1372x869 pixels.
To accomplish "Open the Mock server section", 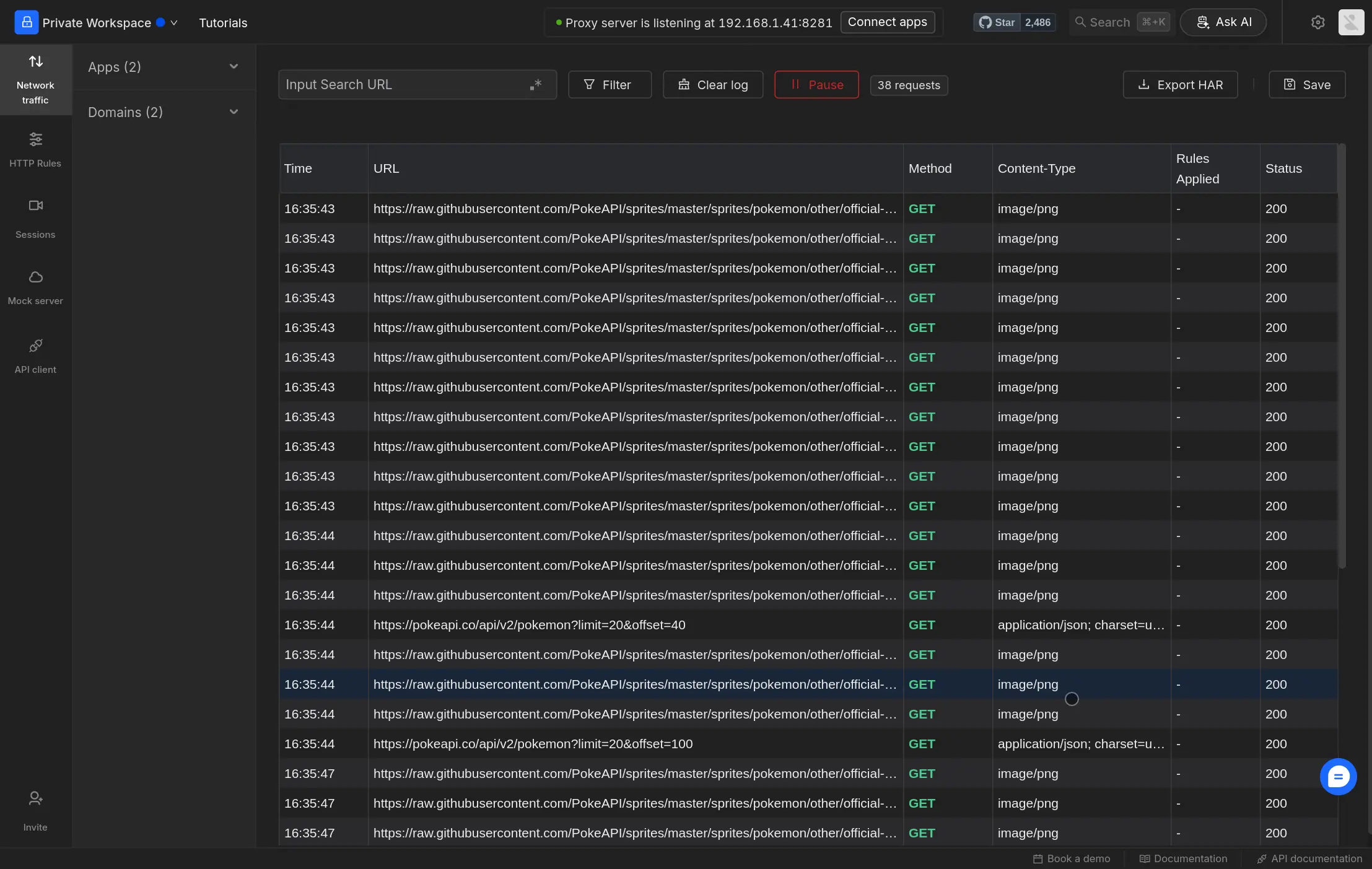I will [35, 287].
